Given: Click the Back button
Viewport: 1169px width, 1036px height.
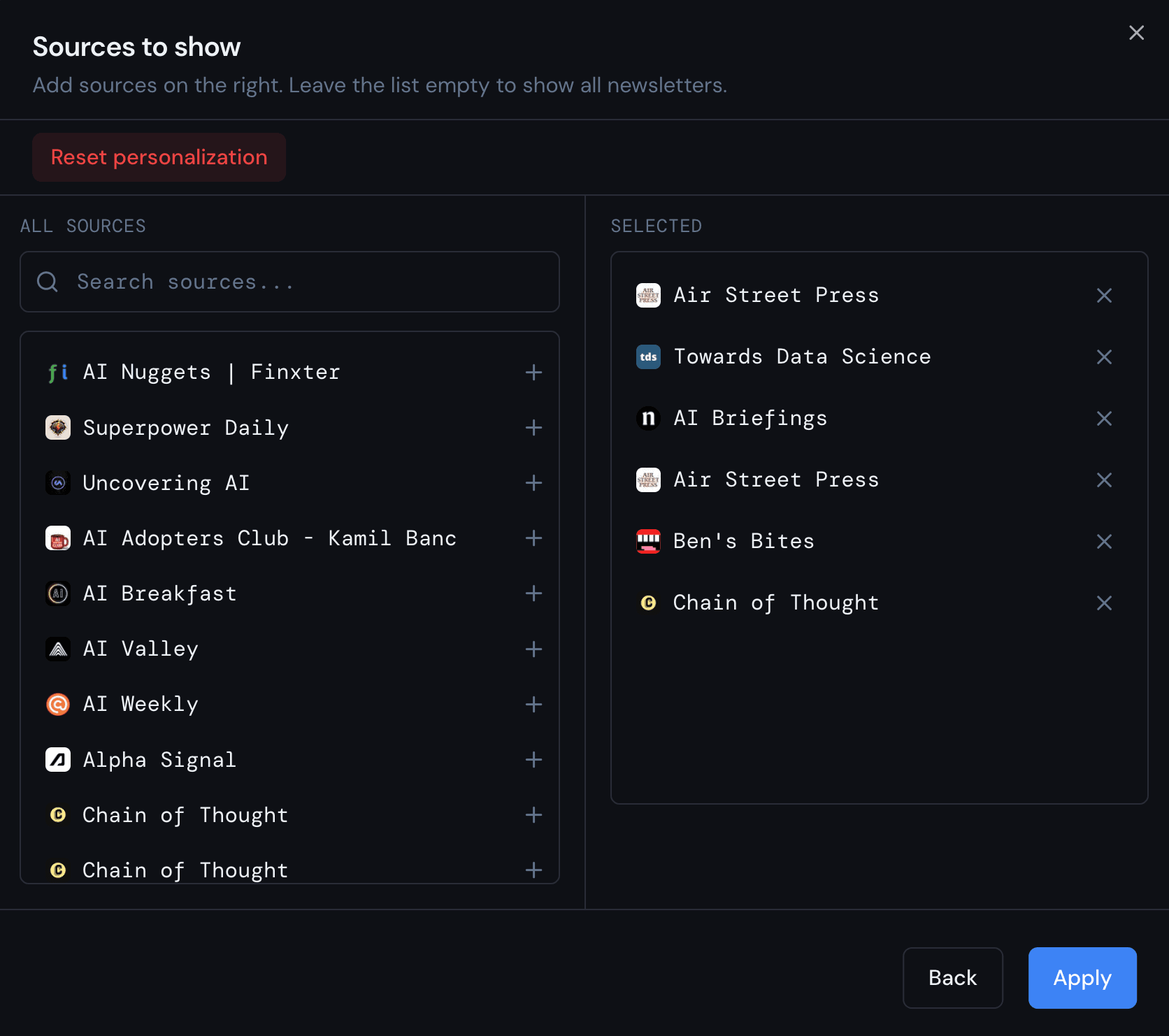Looking at the screenshot, I should 952,977.
